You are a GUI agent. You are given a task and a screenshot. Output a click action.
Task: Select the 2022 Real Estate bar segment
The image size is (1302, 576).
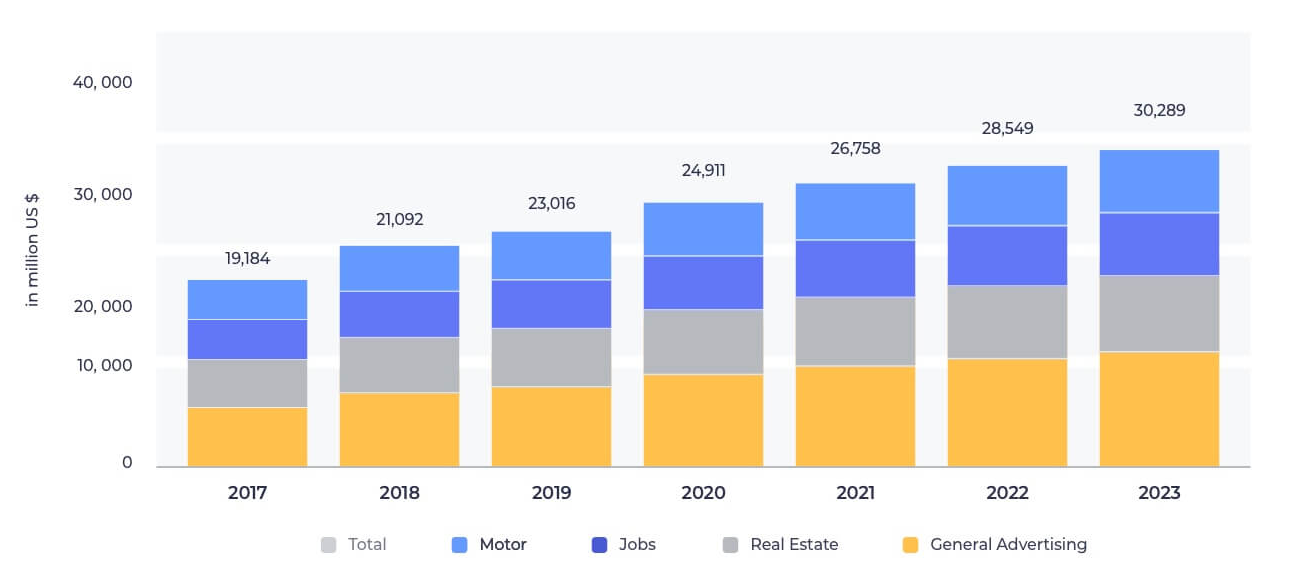pyautogui.click(x=1007, y=322)
